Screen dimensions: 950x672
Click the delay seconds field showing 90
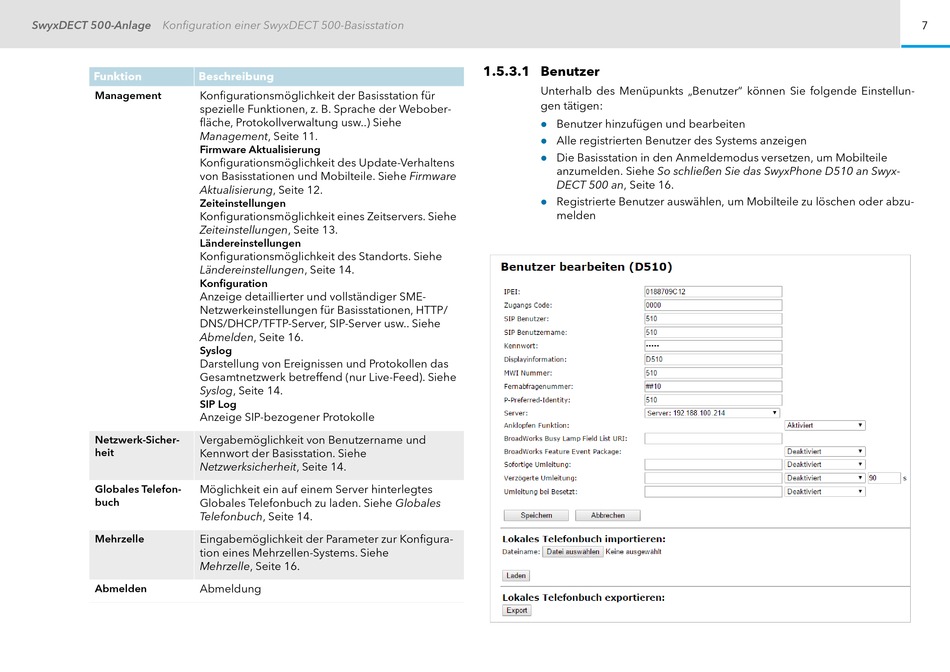pyautogui.click(x=883, y=478)
